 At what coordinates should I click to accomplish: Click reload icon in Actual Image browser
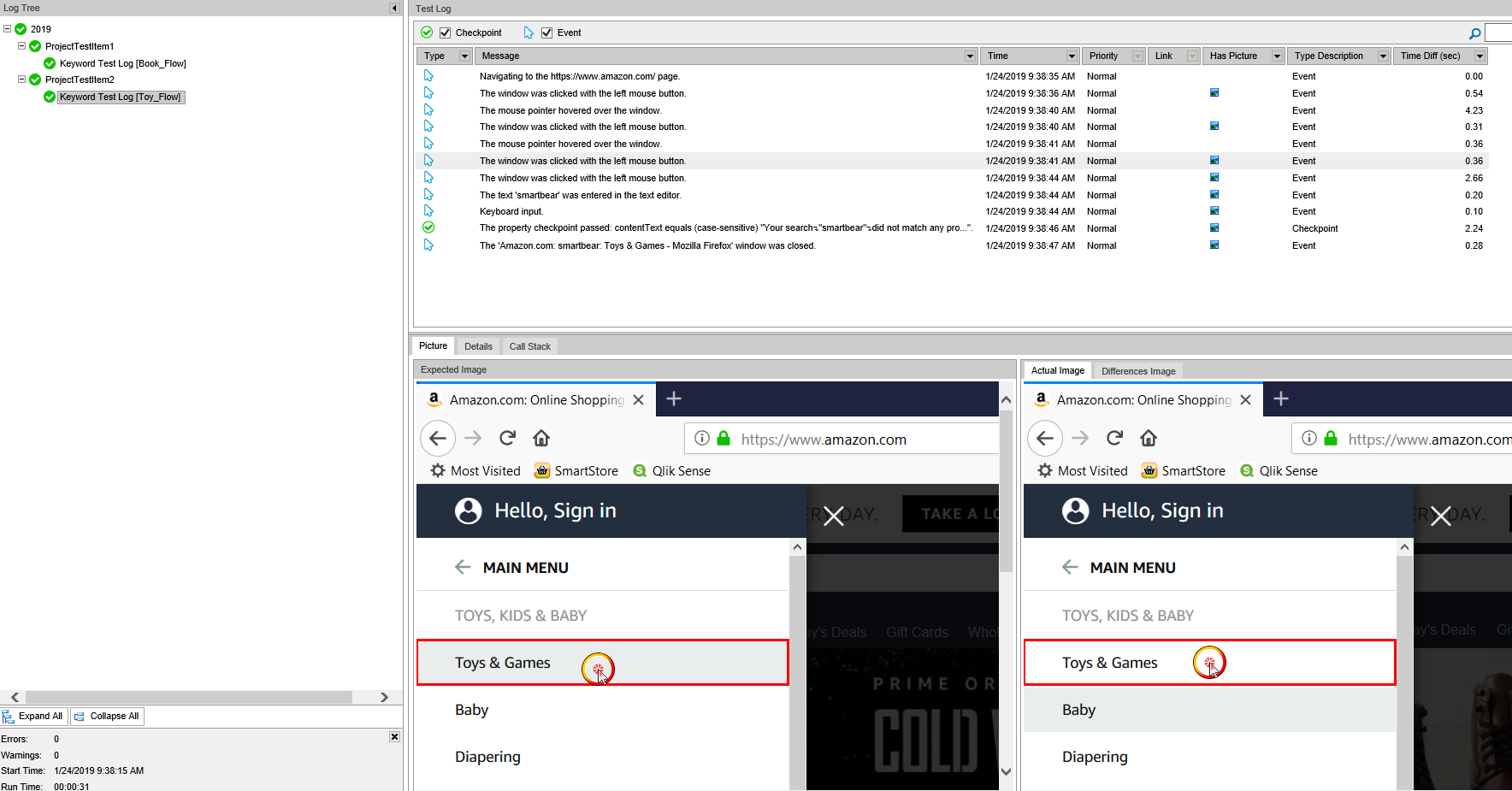(1114, 438)
